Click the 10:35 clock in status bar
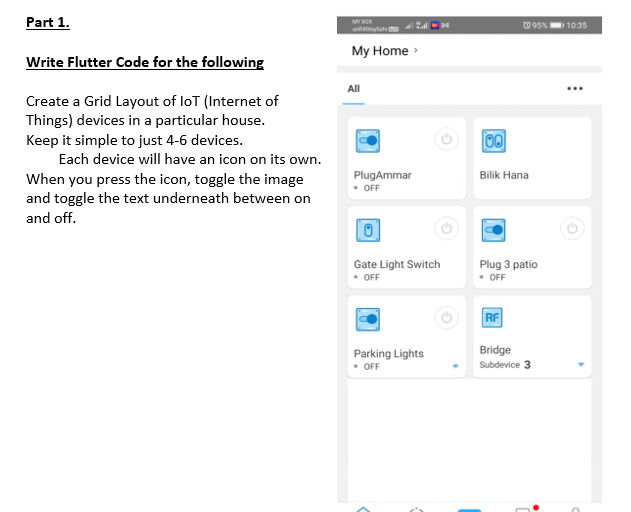Screen dimensions: 631x512 coord(576,25)
